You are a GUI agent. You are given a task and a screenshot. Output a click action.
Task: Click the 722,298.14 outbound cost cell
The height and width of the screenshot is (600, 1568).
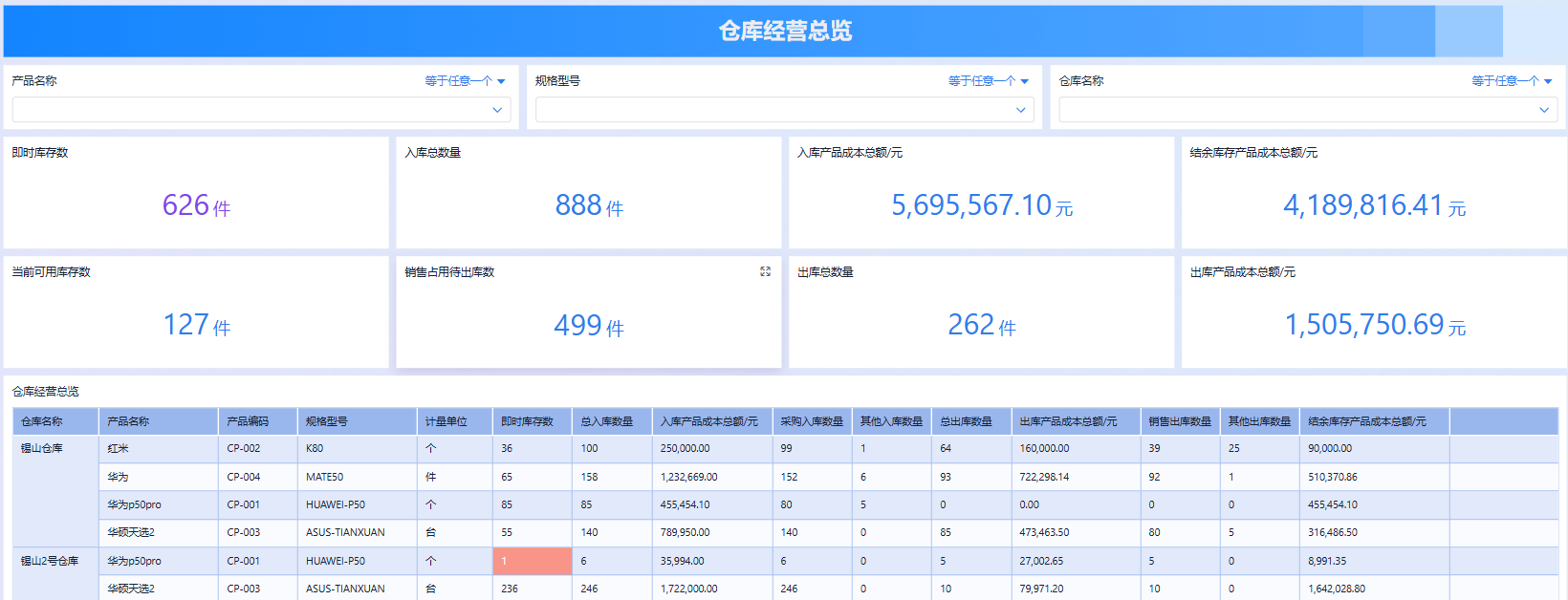click(1076, 477)
